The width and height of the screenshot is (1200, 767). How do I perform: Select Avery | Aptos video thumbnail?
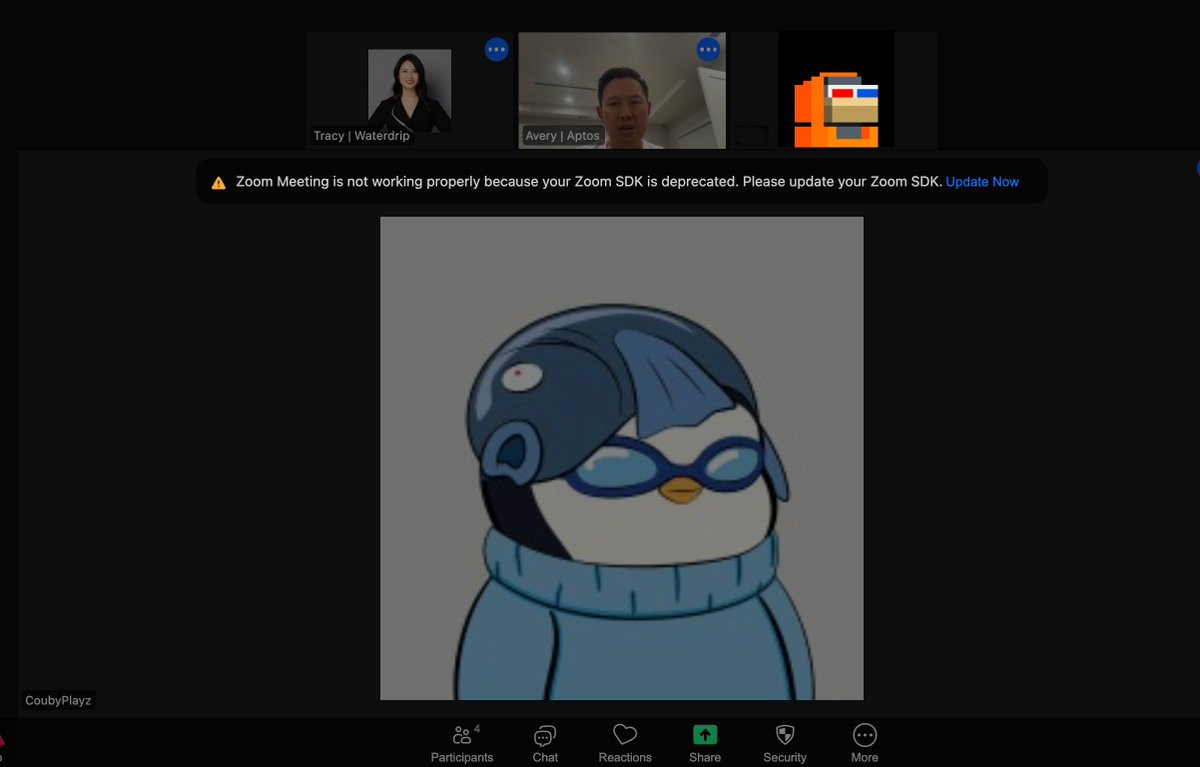click(622, 91)
